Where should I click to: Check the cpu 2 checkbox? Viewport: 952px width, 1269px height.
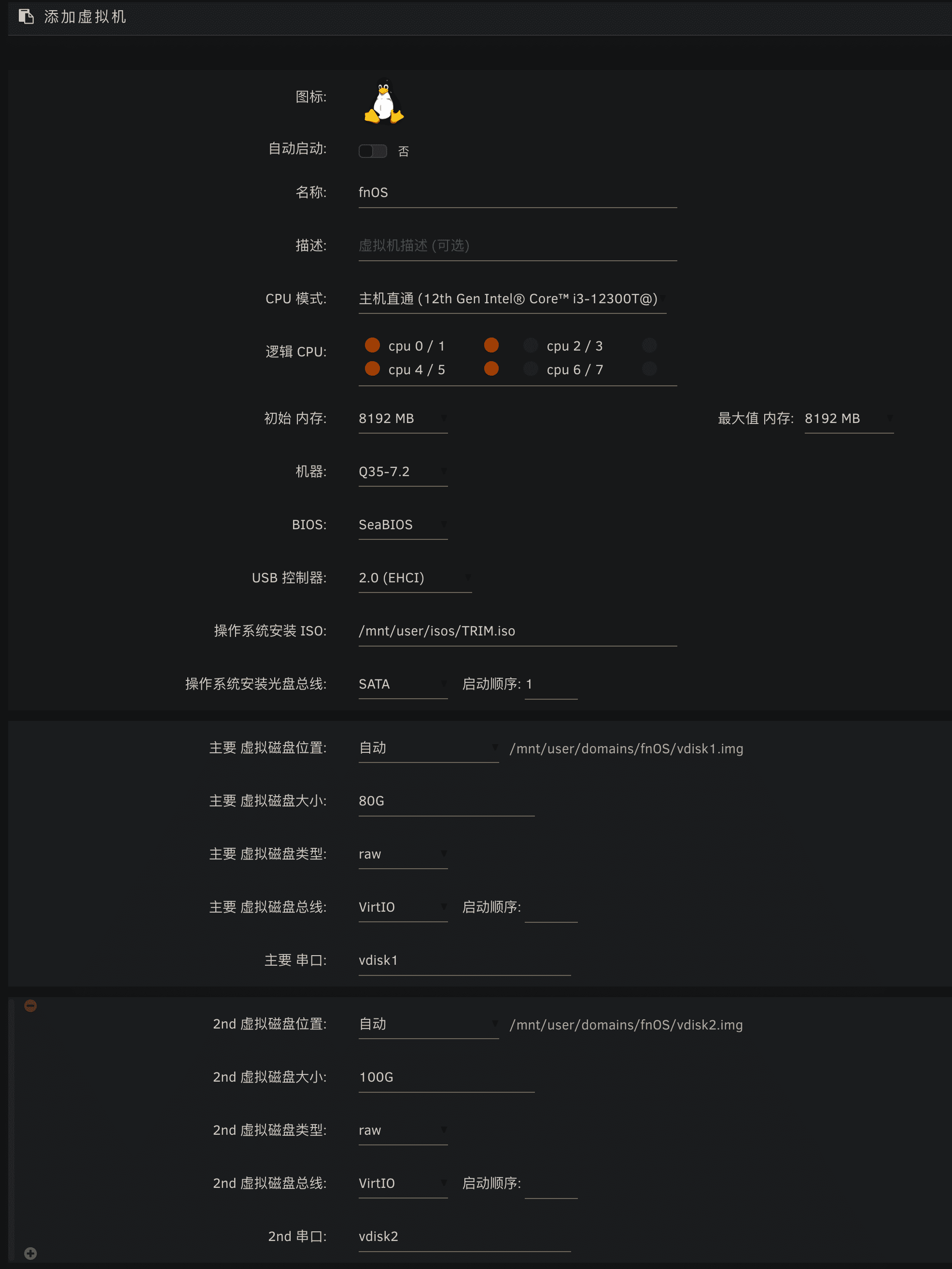(531, 345)
